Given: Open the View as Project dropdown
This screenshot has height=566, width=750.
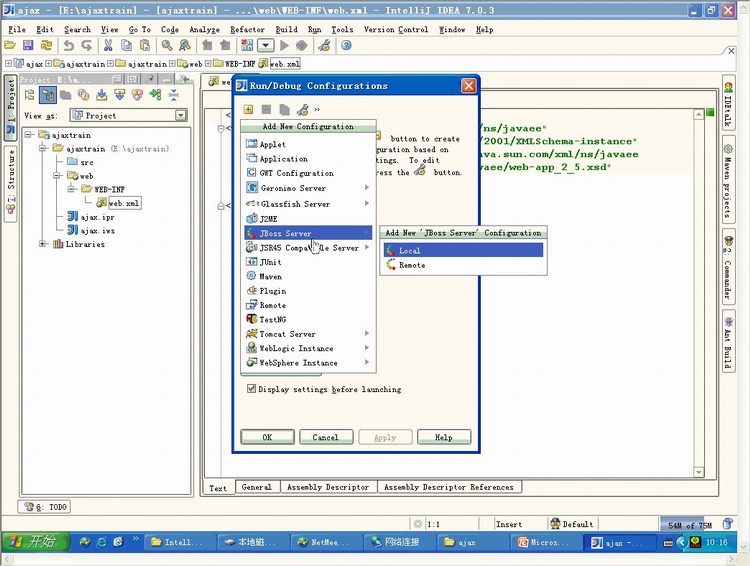Looking at the screenshot, I should (x=180, y=115).
